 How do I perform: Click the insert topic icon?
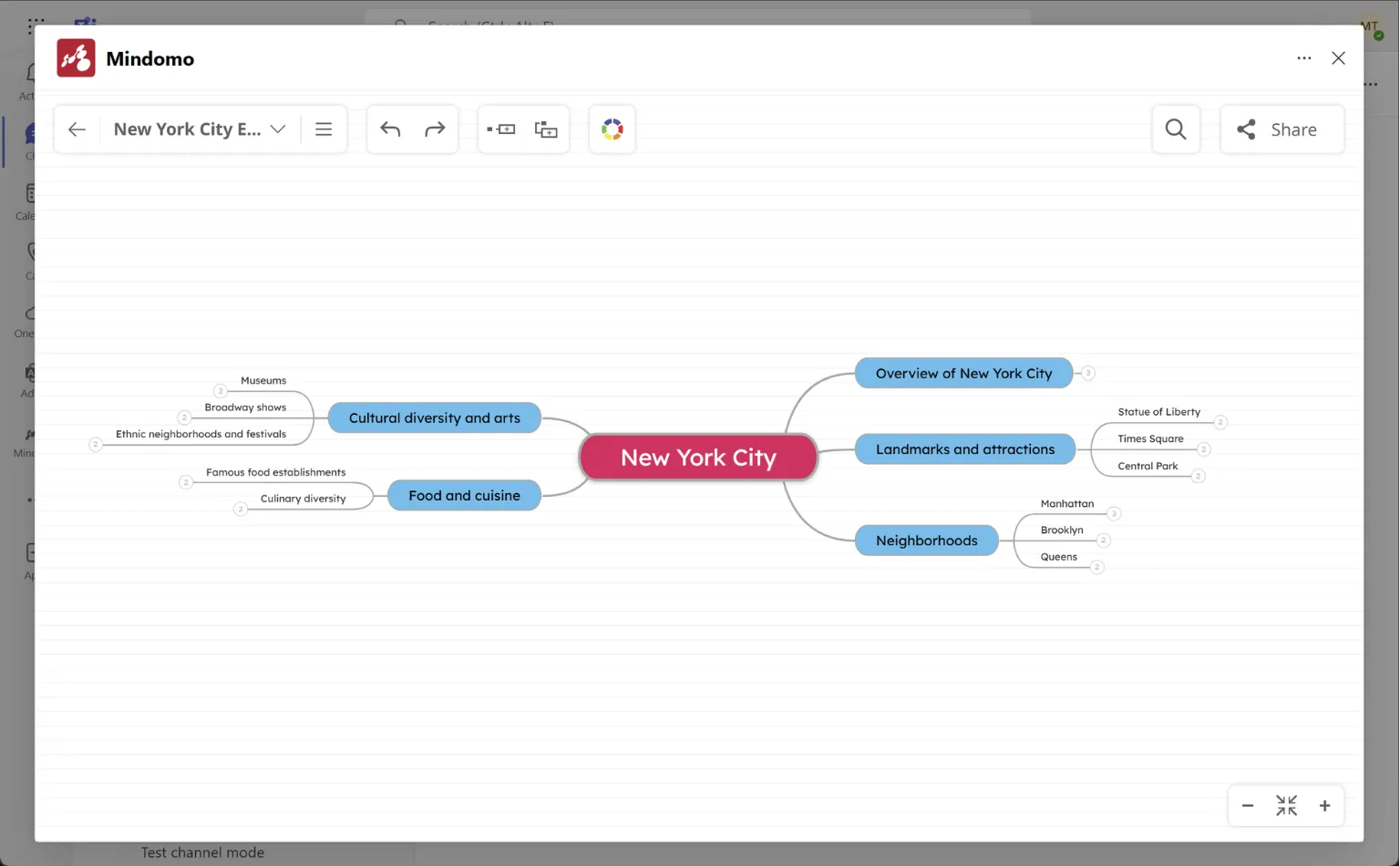tap(501, 129)
